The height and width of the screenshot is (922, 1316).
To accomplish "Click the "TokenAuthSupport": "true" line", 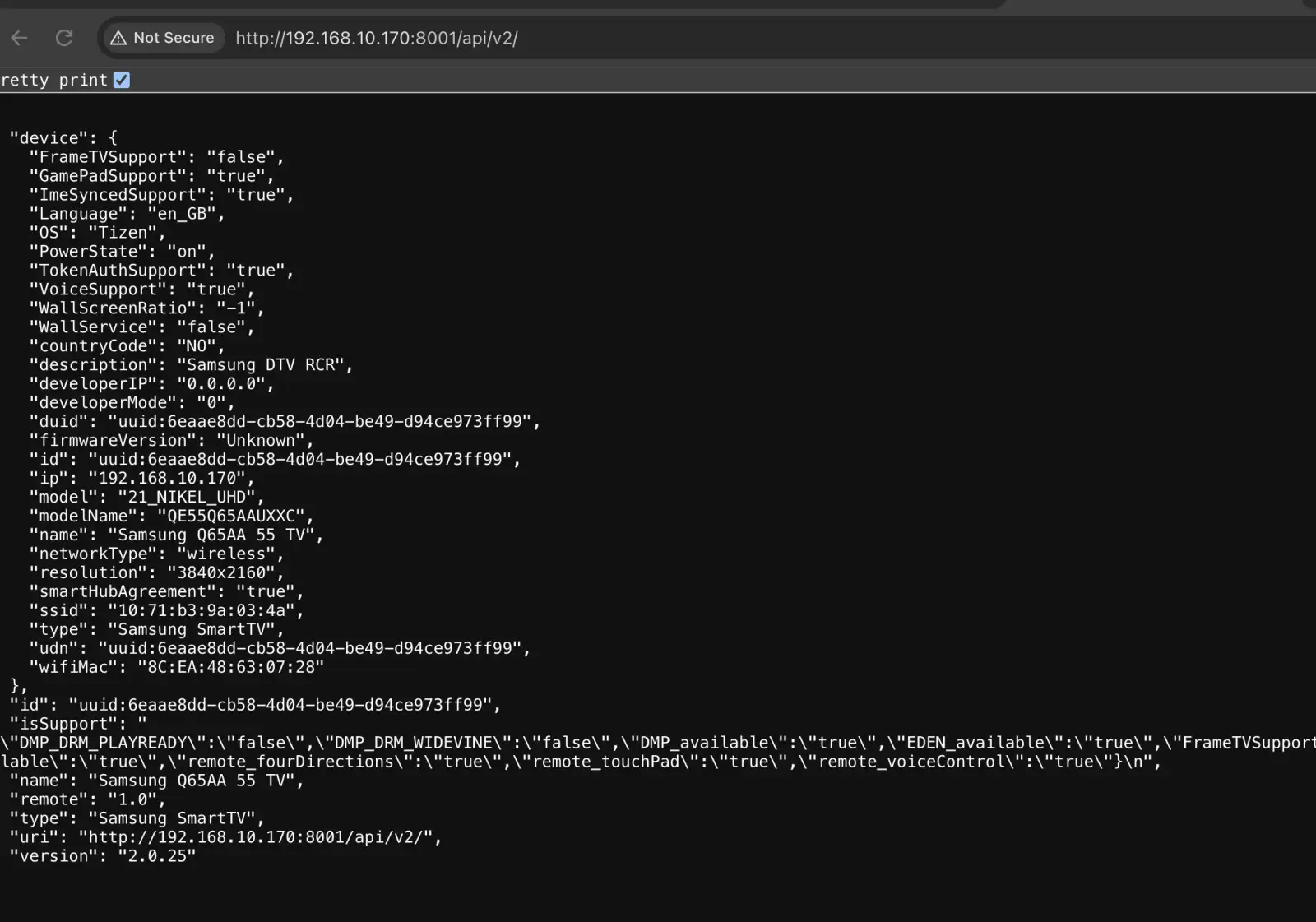I will 162,271.
